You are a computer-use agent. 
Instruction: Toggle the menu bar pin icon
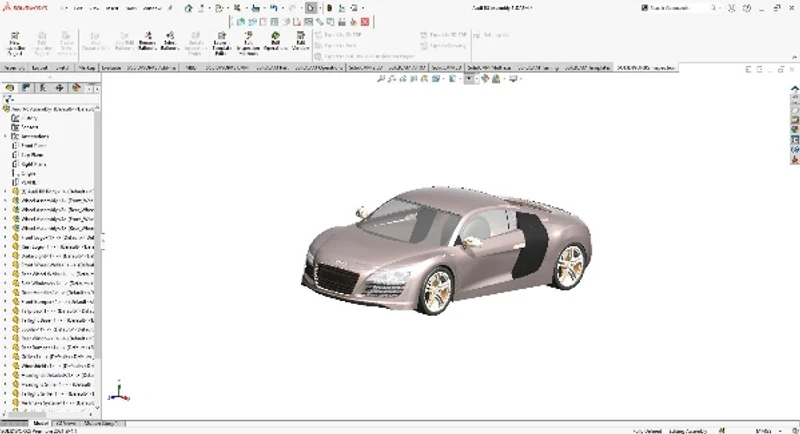pyautogui.click(x=170, y=8)
